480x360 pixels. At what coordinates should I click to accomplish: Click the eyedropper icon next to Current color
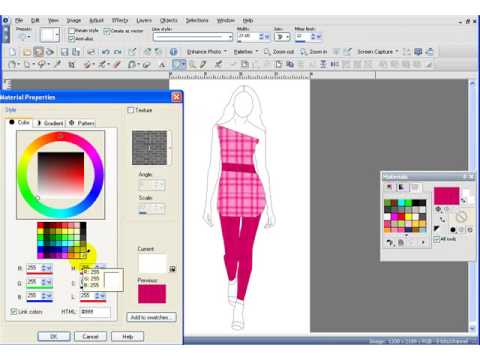[172, 269]
